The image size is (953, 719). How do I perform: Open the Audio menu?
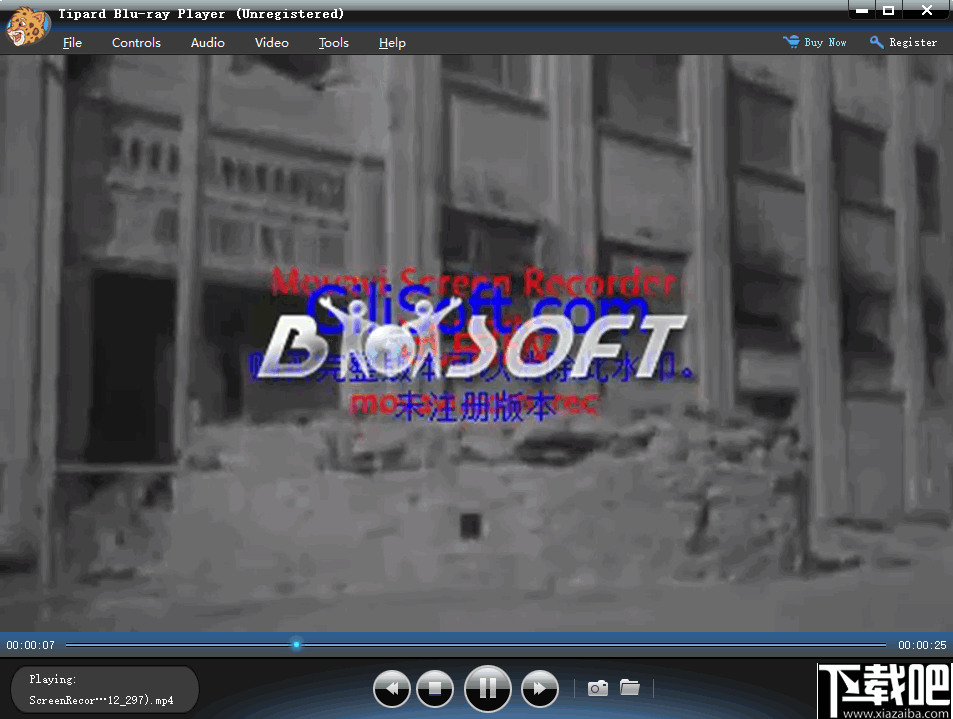(207, 43)
